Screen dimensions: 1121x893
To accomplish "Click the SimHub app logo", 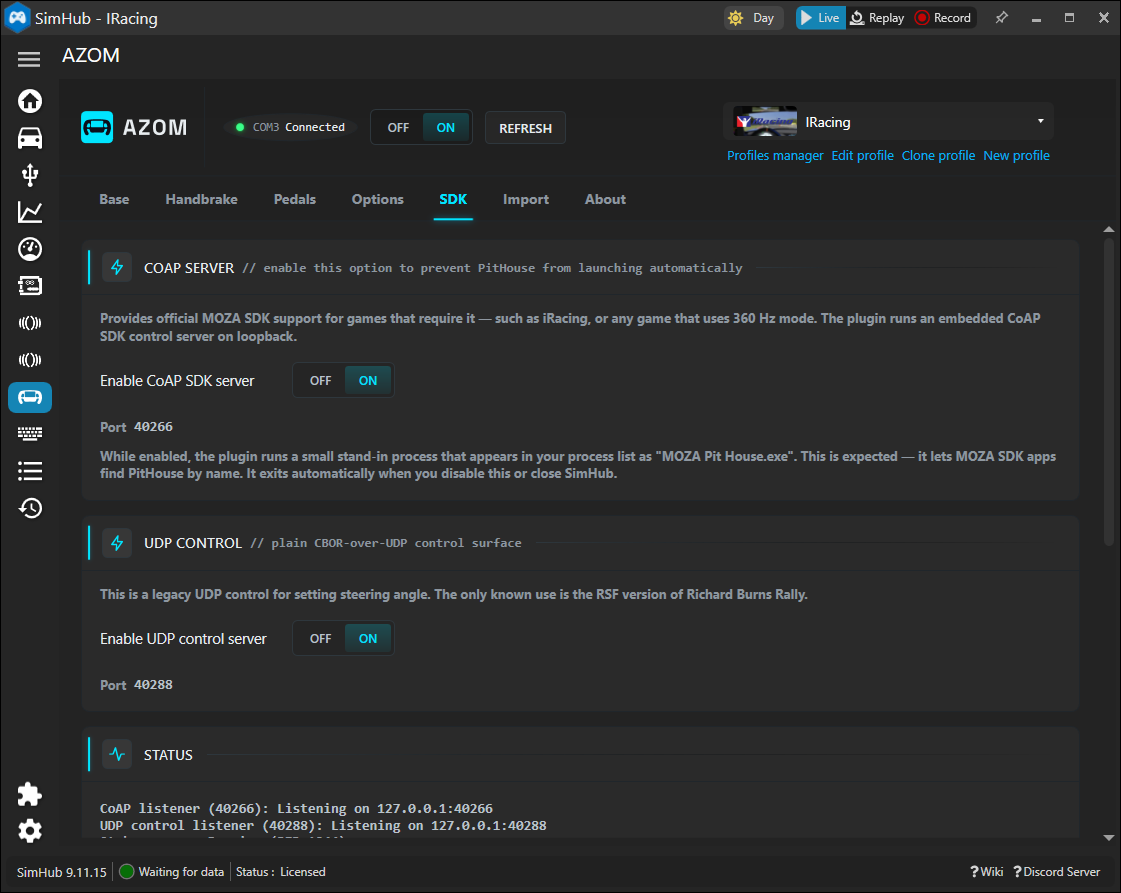I will (x=17, y=17).
